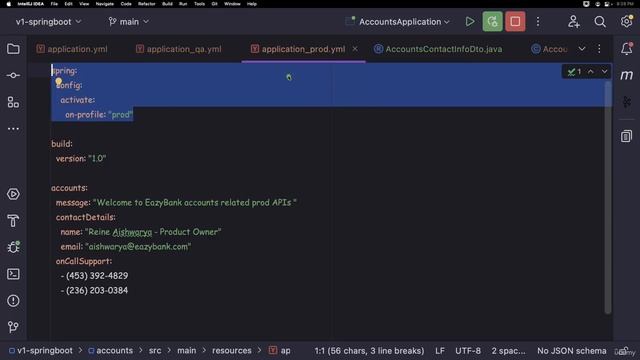
Task: Stop the running AccountsApplication
Action: [515, 22]
